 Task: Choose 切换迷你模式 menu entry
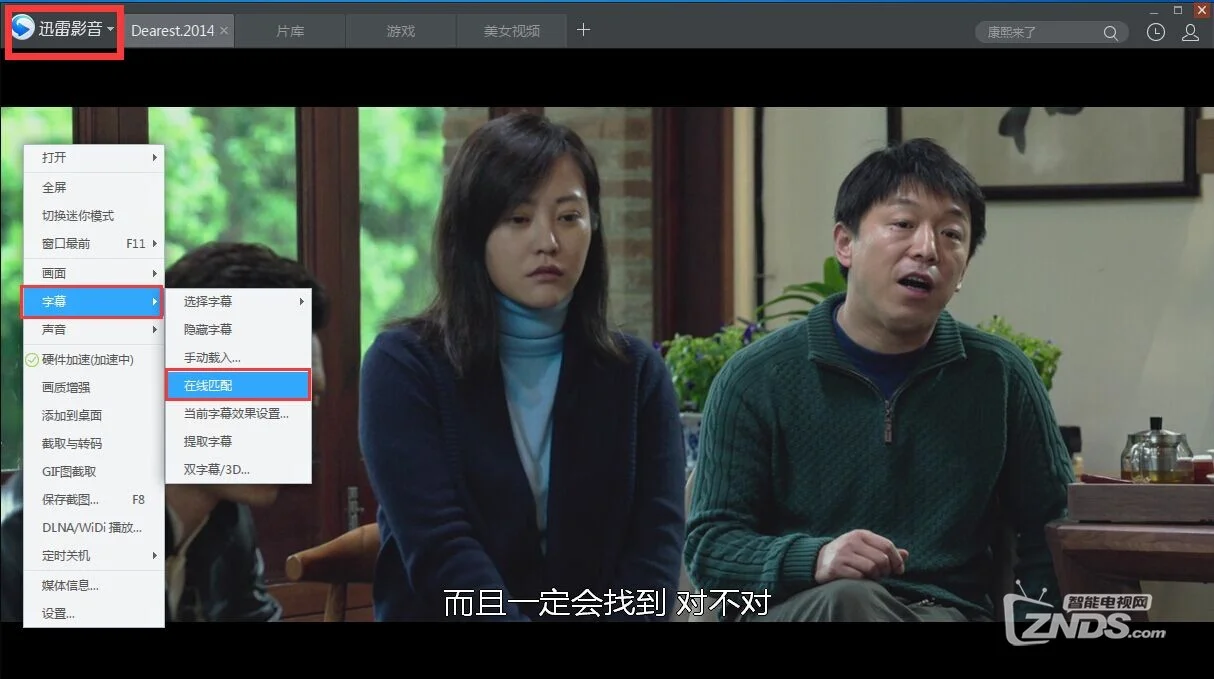pyautogui.click(x=94, y=215)
